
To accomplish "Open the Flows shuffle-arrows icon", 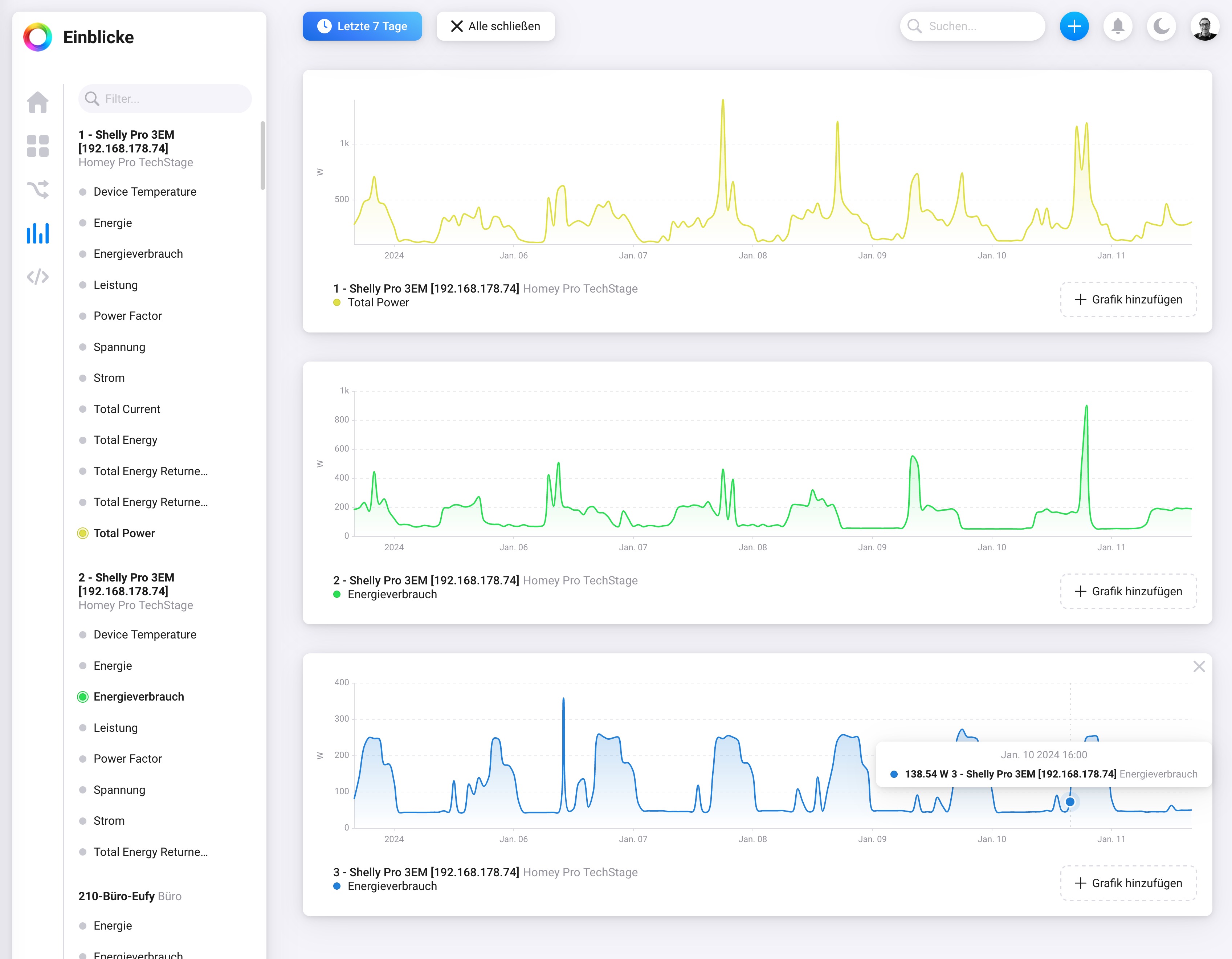I will (38, 189).
